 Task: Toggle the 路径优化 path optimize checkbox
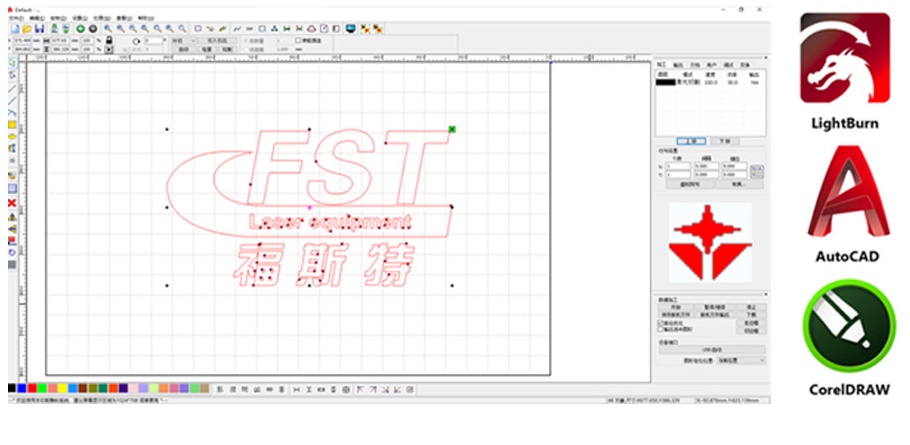tap(660, 323)
